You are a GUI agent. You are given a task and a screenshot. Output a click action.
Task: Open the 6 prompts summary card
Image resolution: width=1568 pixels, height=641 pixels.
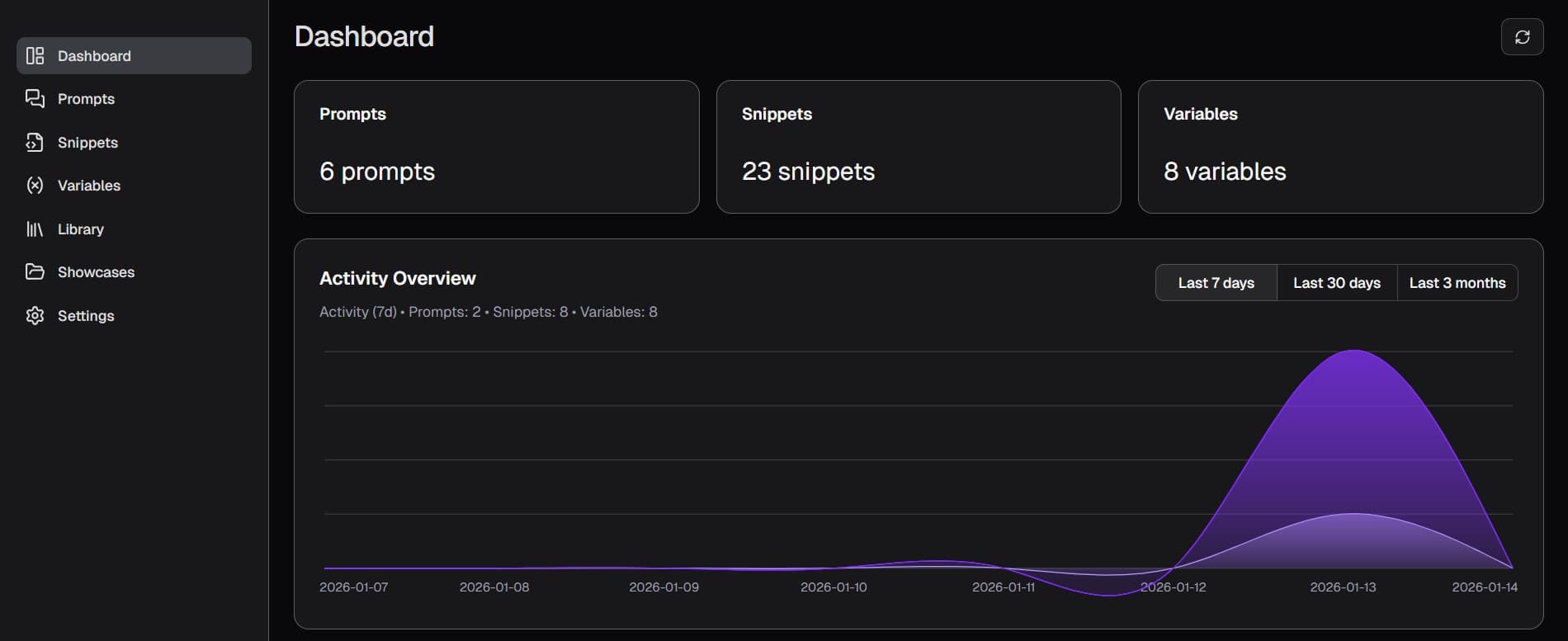click(496, 147)
